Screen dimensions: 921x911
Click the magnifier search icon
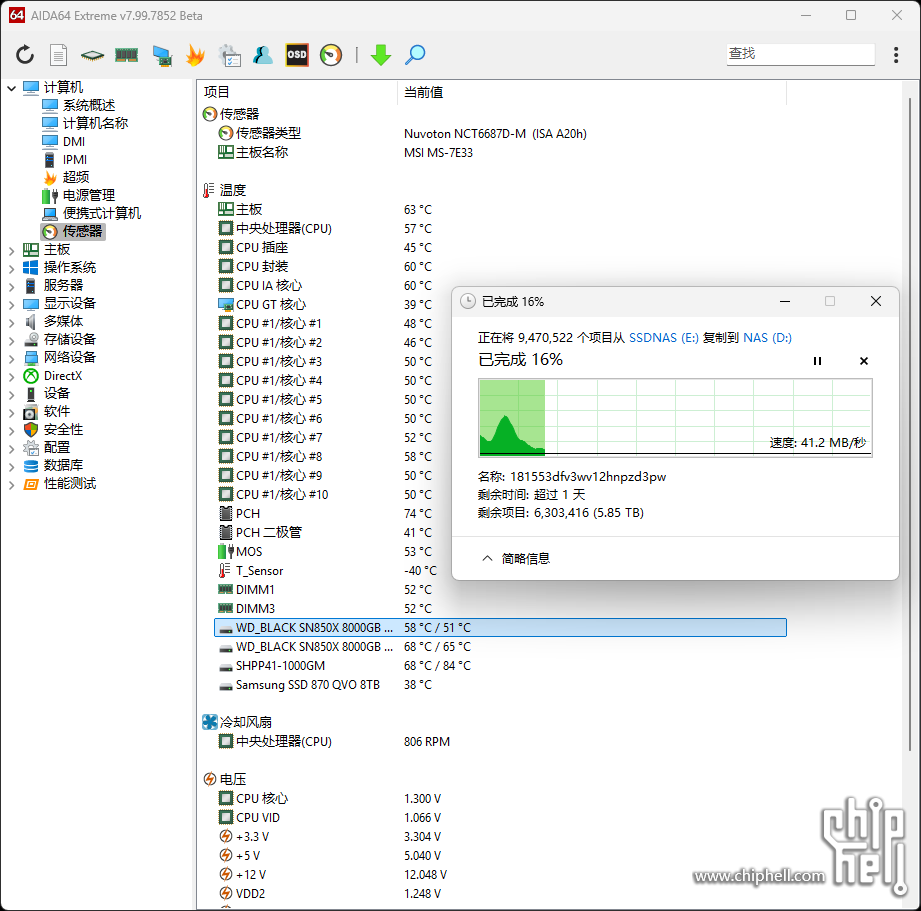pos(415,55)
